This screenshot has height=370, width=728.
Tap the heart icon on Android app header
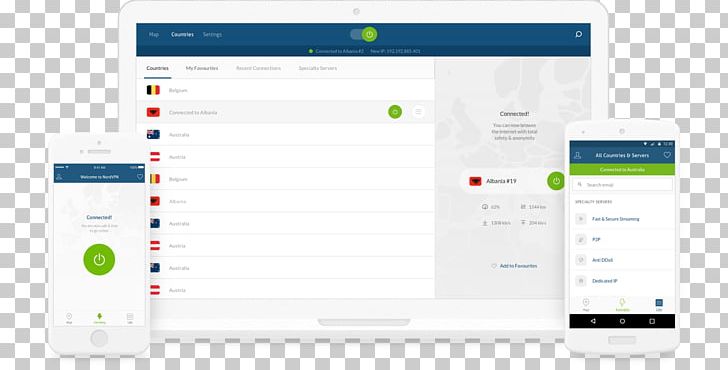coord(667,155)
